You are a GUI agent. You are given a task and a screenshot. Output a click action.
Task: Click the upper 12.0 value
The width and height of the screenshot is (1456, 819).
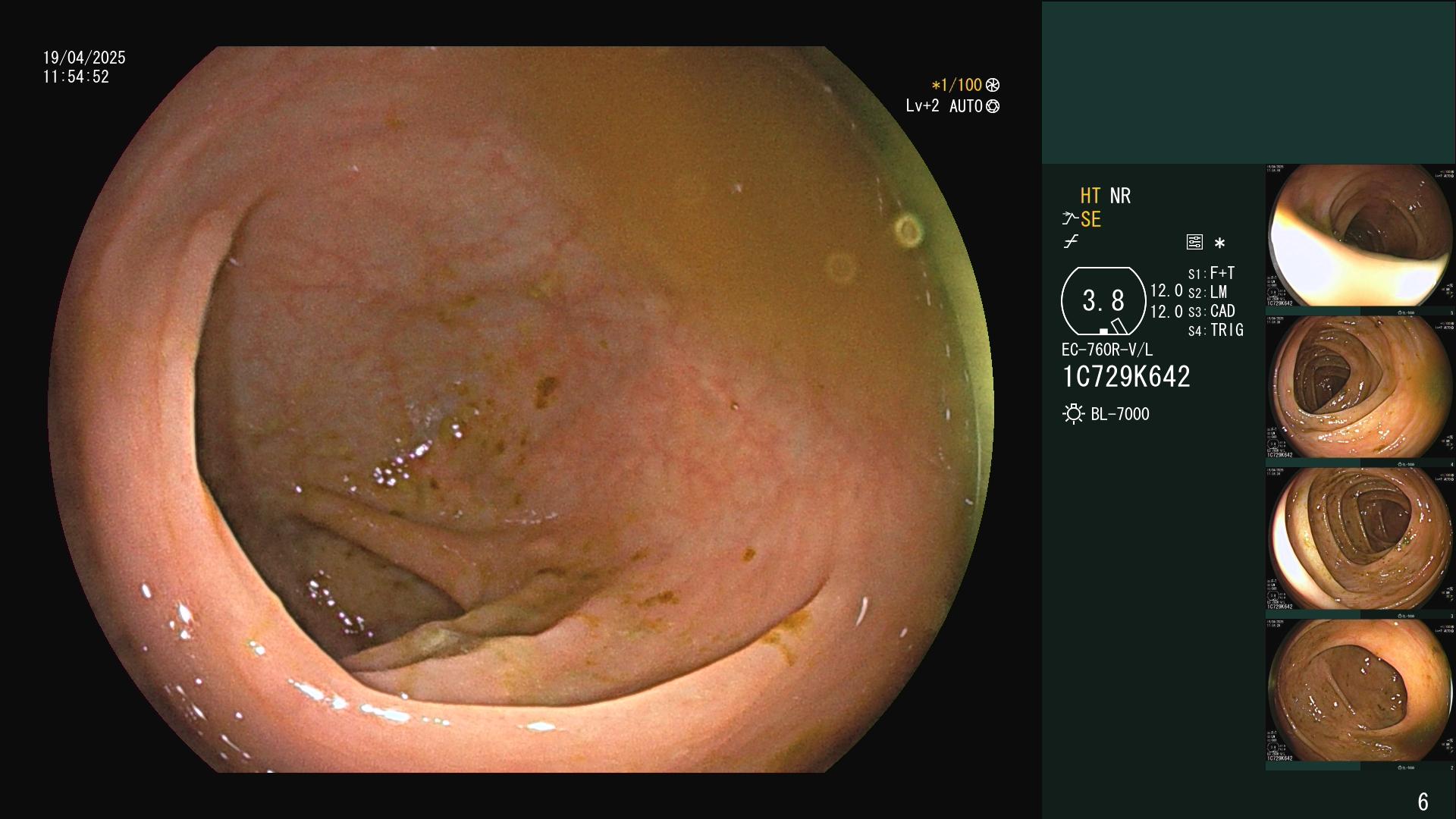[x=1166, y=290]
